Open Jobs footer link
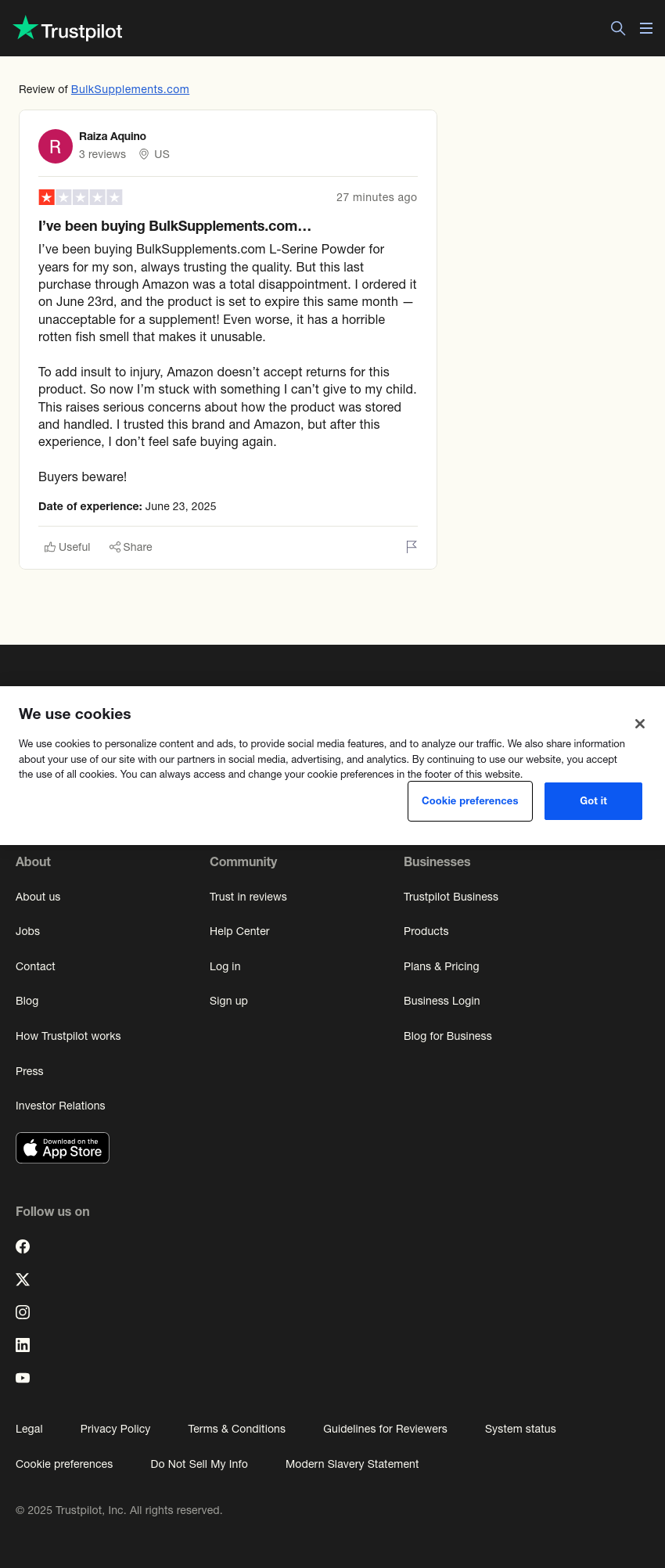The height and width of the screenshot is (1568, 665). click(x=27, y=931)
